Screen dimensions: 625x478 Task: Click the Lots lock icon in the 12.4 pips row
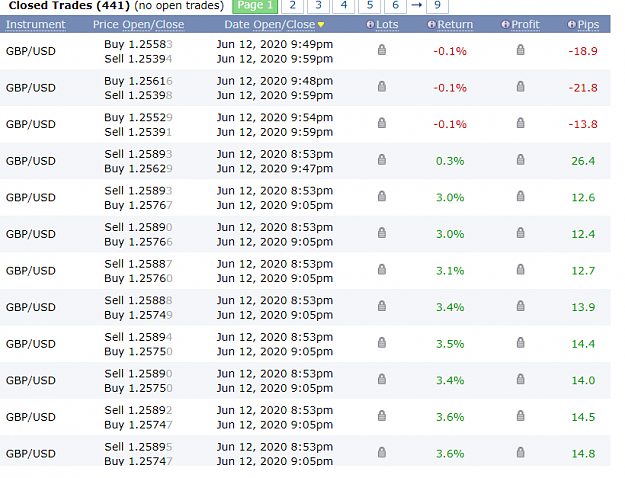tap(382, 233)
